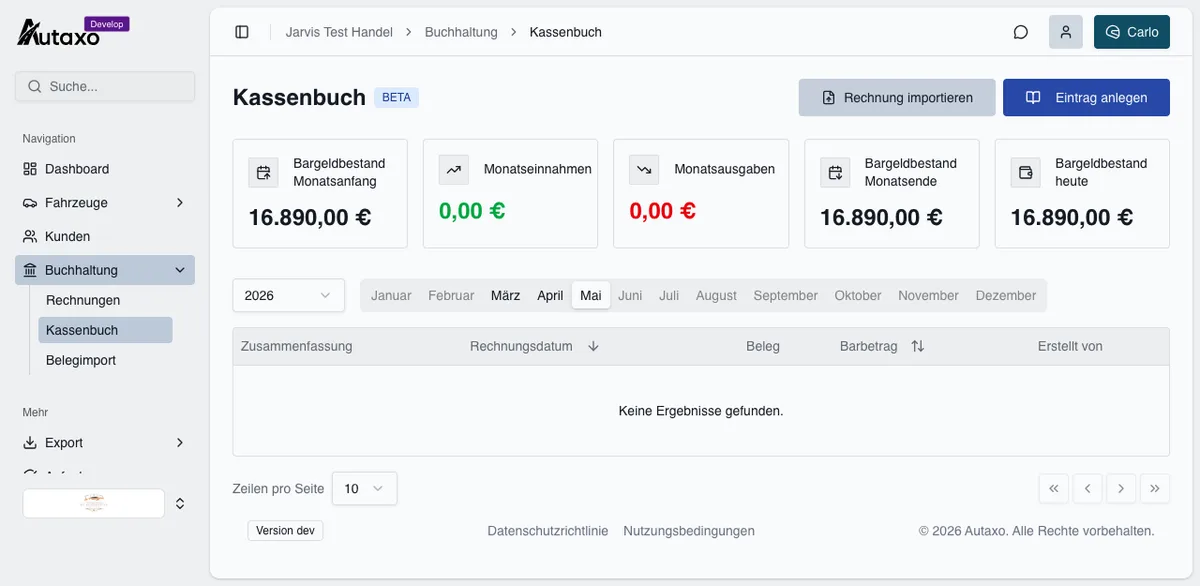The width and height of the screenshot is (1200, 586).
Task: Expand the Export menu chevron
Action: [x=180, y=443]
